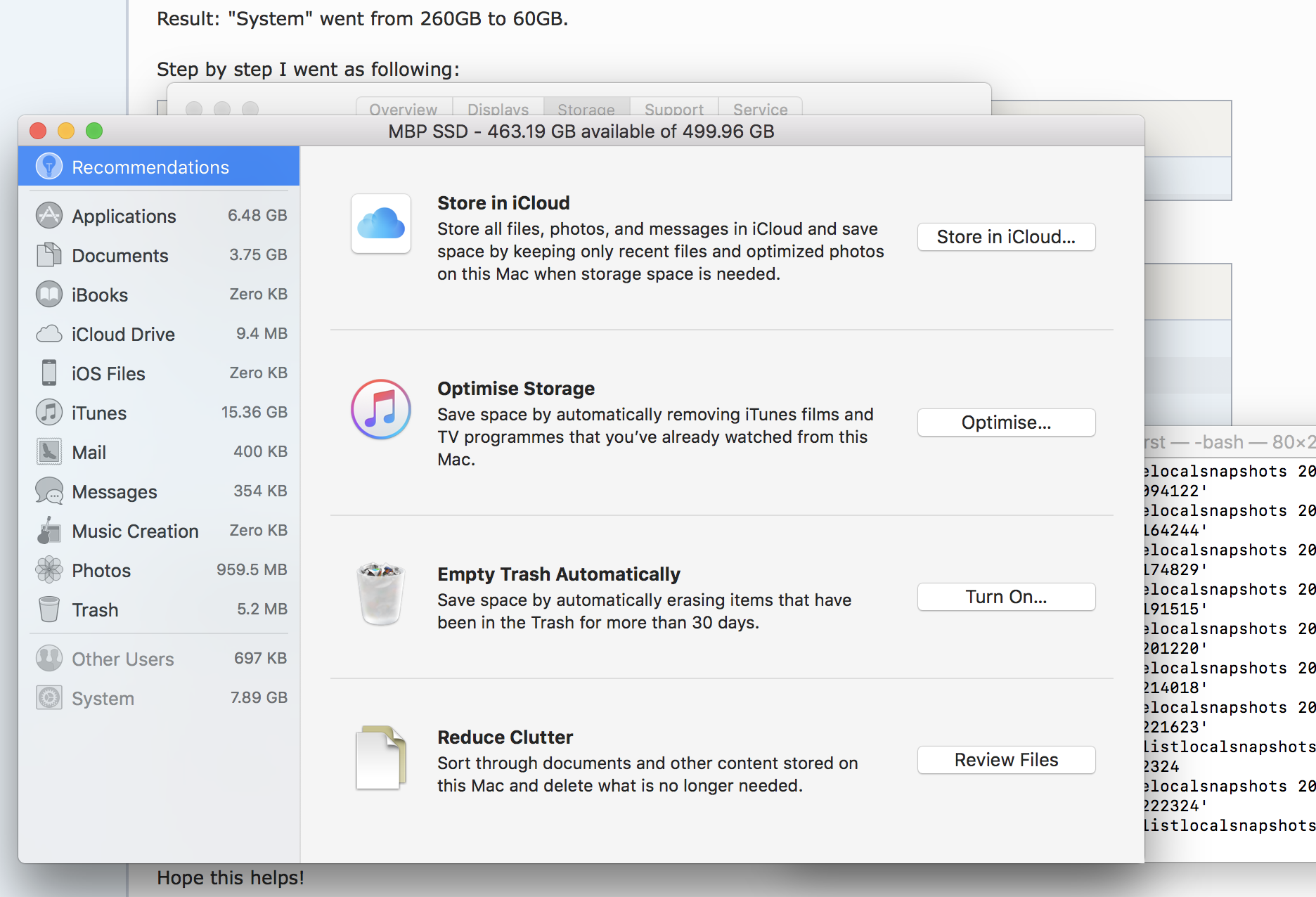Select the Trash sidebar icon

49,609
